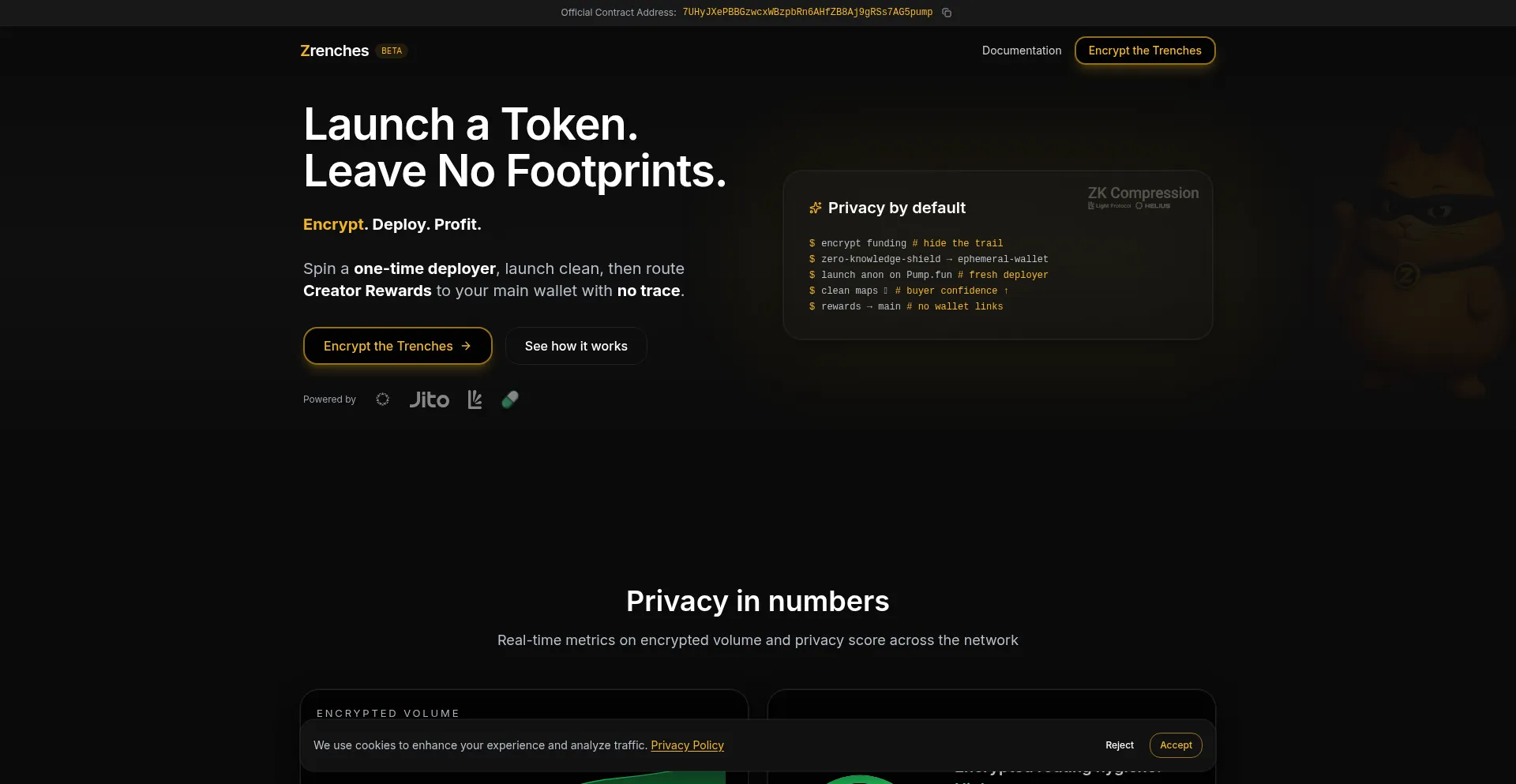Screen dimensions: 1516x784
Task: Click the green pill Pump.fun icon
Action: 510,400
